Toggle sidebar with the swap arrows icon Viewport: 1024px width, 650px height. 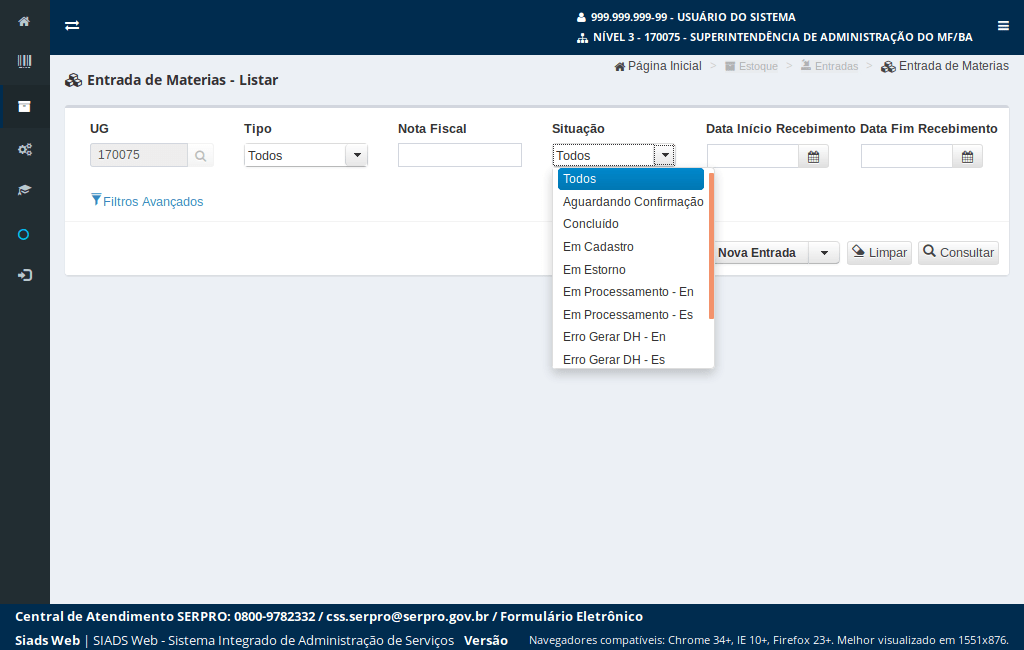click(72, 25)
